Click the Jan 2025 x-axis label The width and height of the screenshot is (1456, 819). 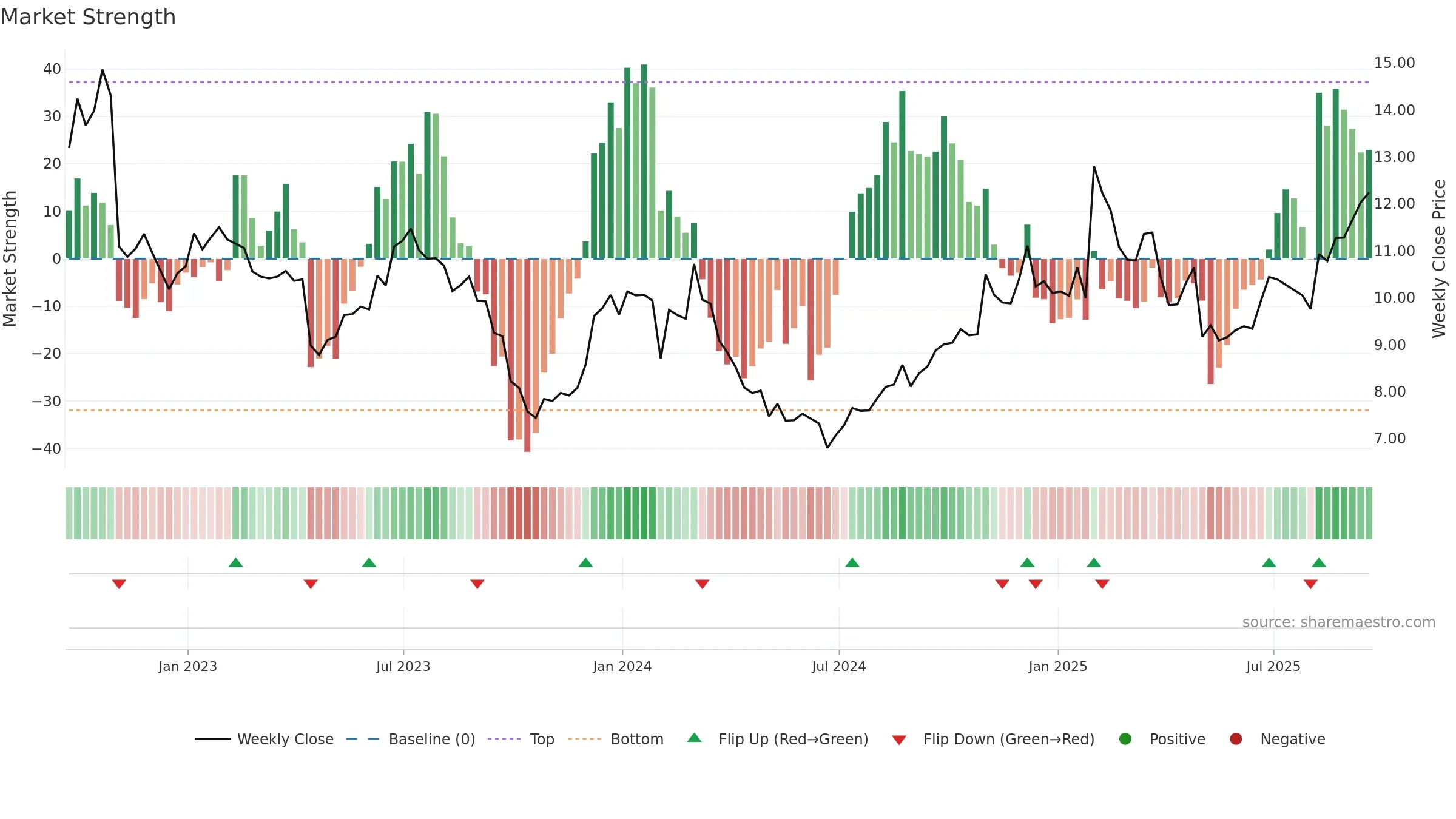click(1058, 666)
